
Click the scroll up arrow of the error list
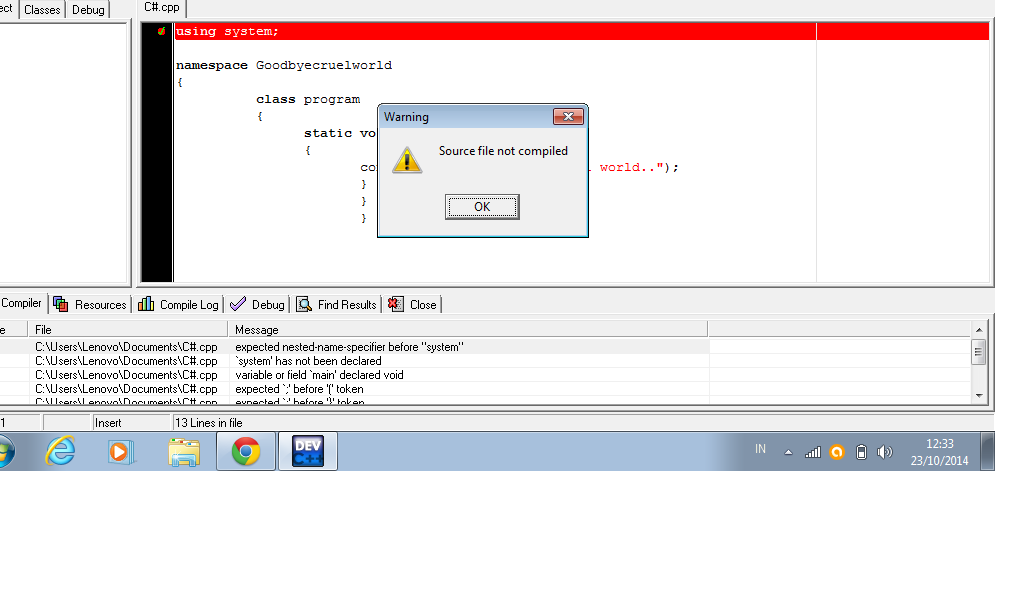click(x=979, y=330)
